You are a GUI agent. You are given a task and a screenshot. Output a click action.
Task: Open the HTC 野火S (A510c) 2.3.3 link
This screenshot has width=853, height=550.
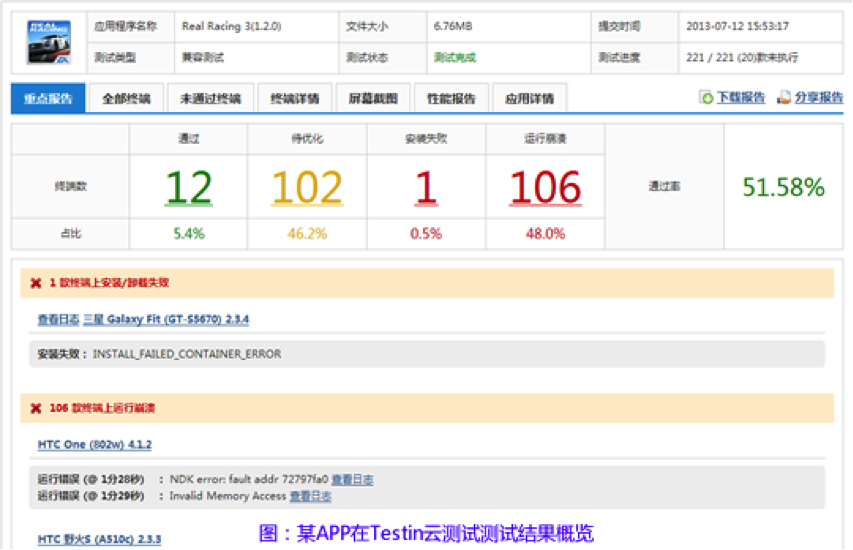click(100, 539)
